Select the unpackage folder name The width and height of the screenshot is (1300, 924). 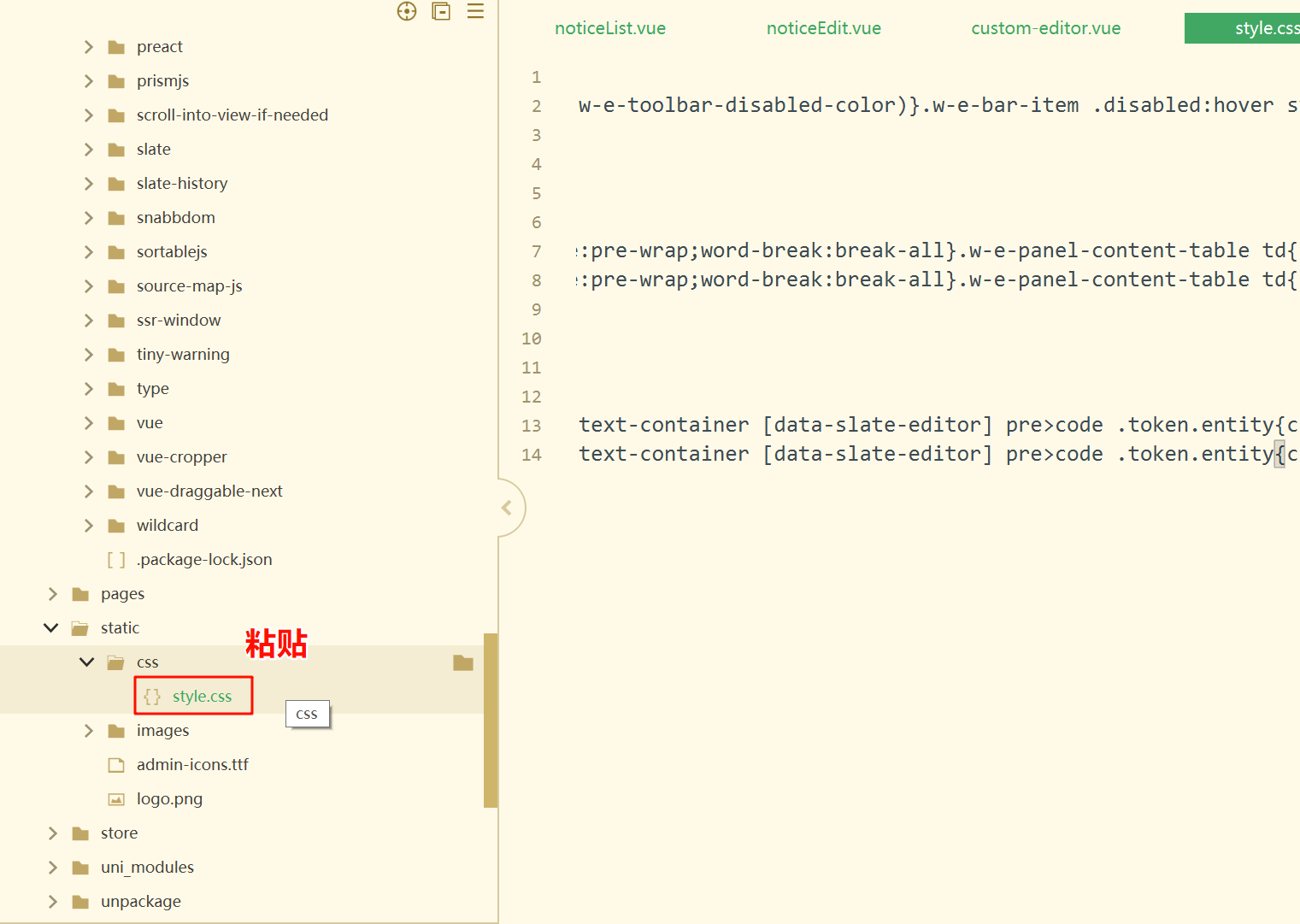(x=141, y=902)
